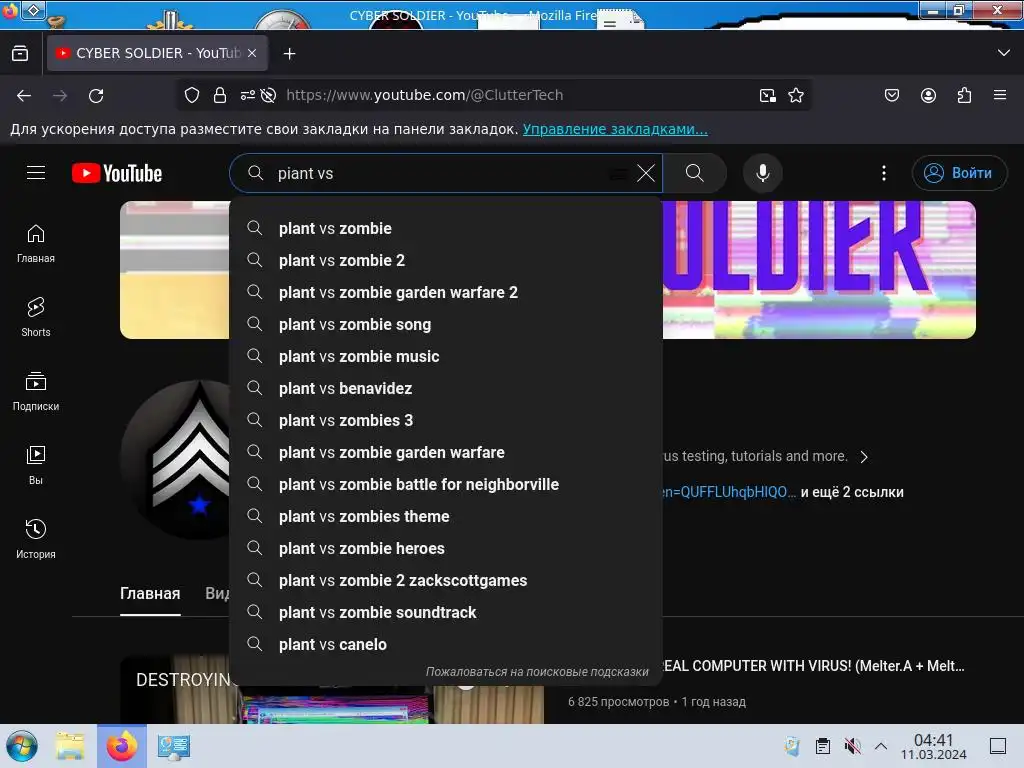Expand the list all tabs dropdown arrow

tap(1004, 53)
